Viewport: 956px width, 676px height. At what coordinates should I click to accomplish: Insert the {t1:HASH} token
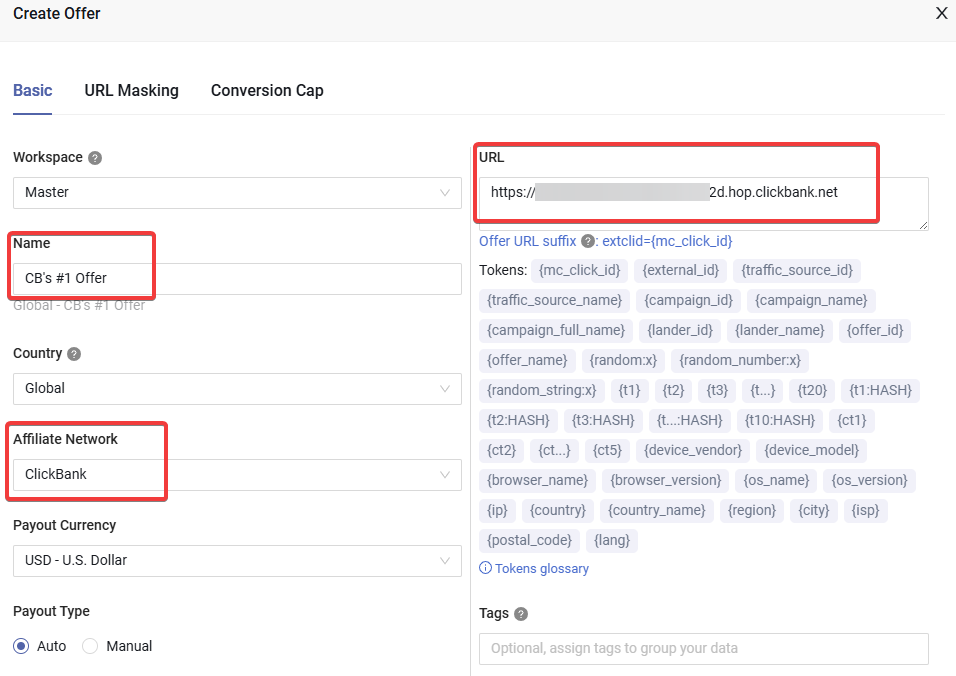click(880, 390)
